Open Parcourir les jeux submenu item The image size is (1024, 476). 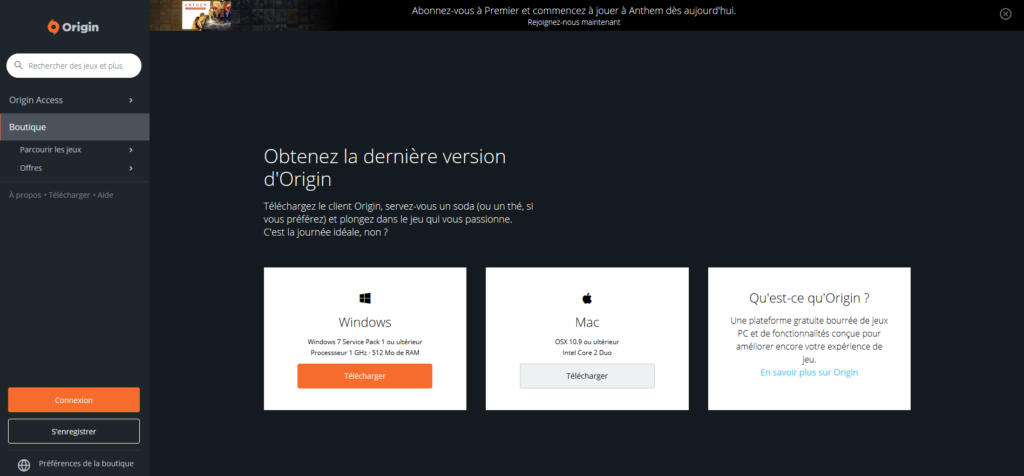pyautogui.click(x=74, y=150)
